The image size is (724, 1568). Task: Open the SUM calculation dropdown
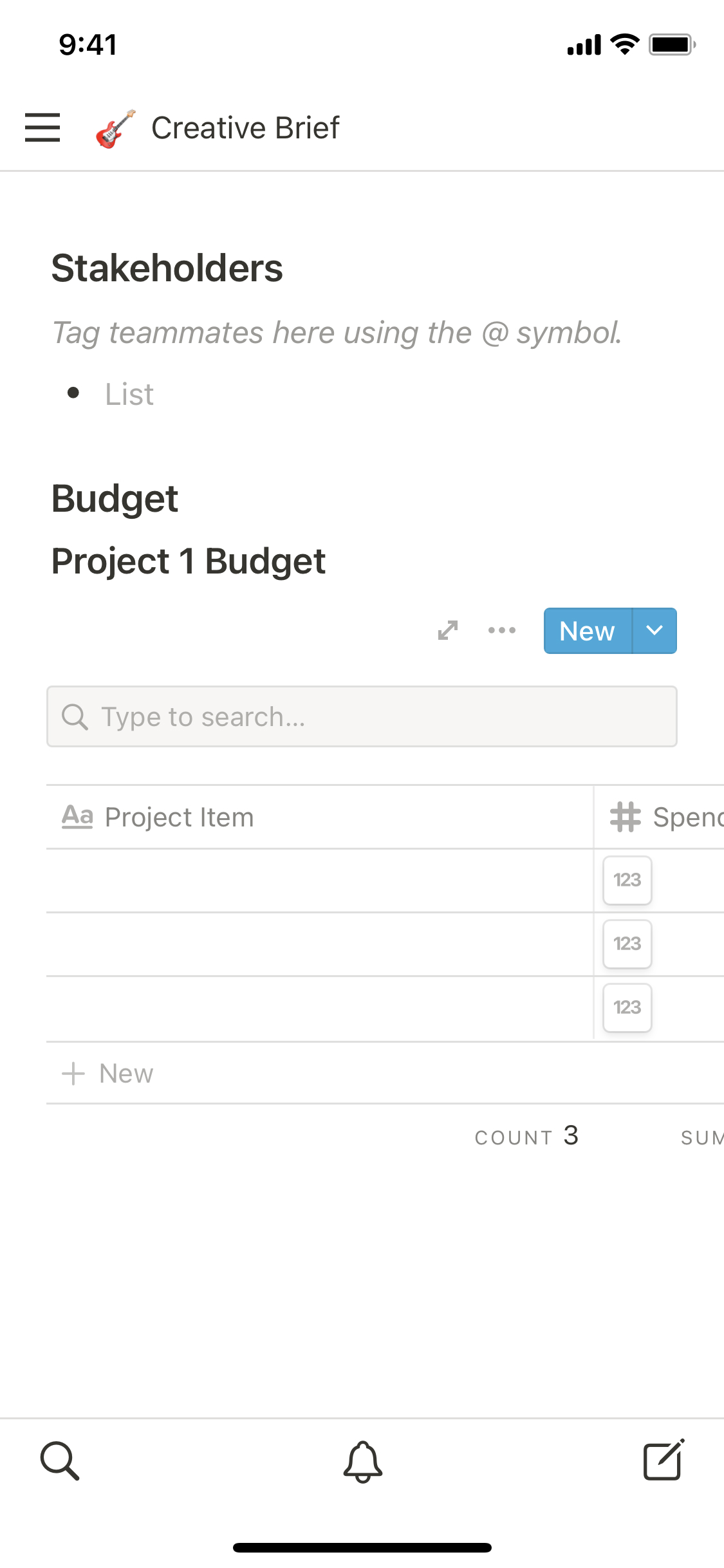(x=701, y=1137)
